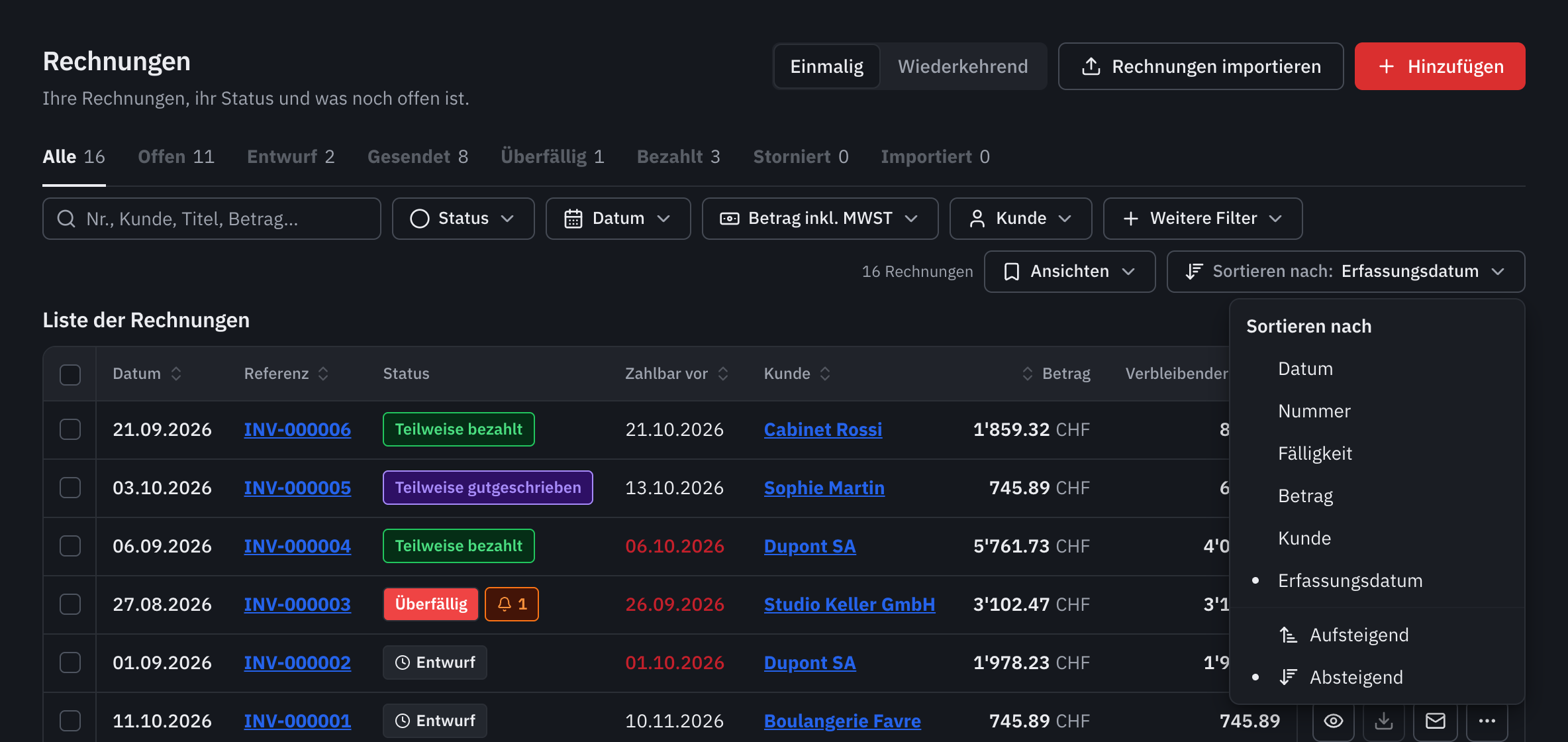Switch to the Überfällig tab
This screenshot has height=742, width=1568.
coord(552,157)
